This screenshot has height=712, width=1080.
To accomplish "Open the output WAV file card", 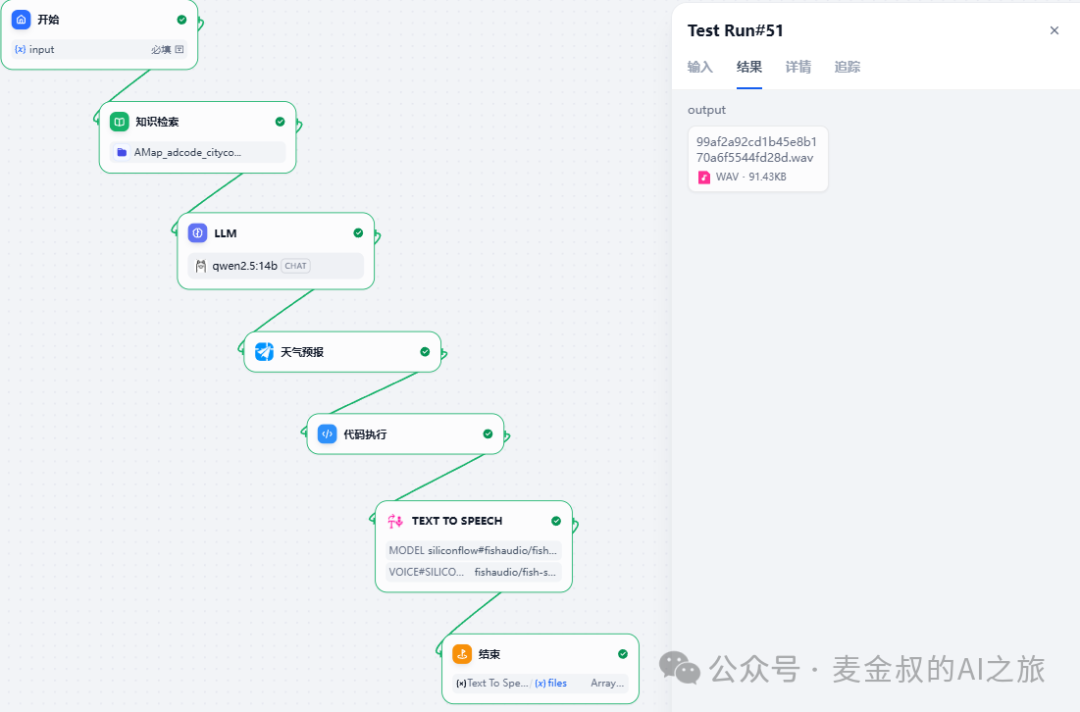I will tap(757, 158).
